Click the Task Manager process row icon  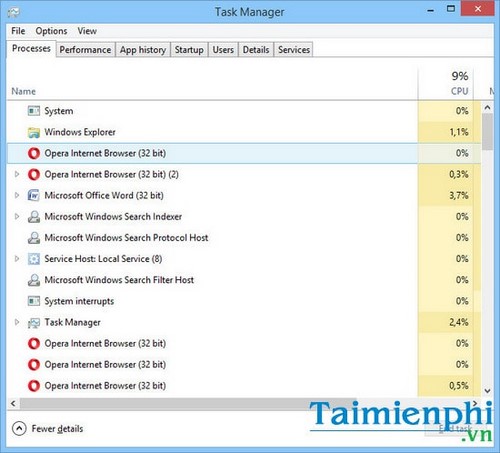[34, 322]
